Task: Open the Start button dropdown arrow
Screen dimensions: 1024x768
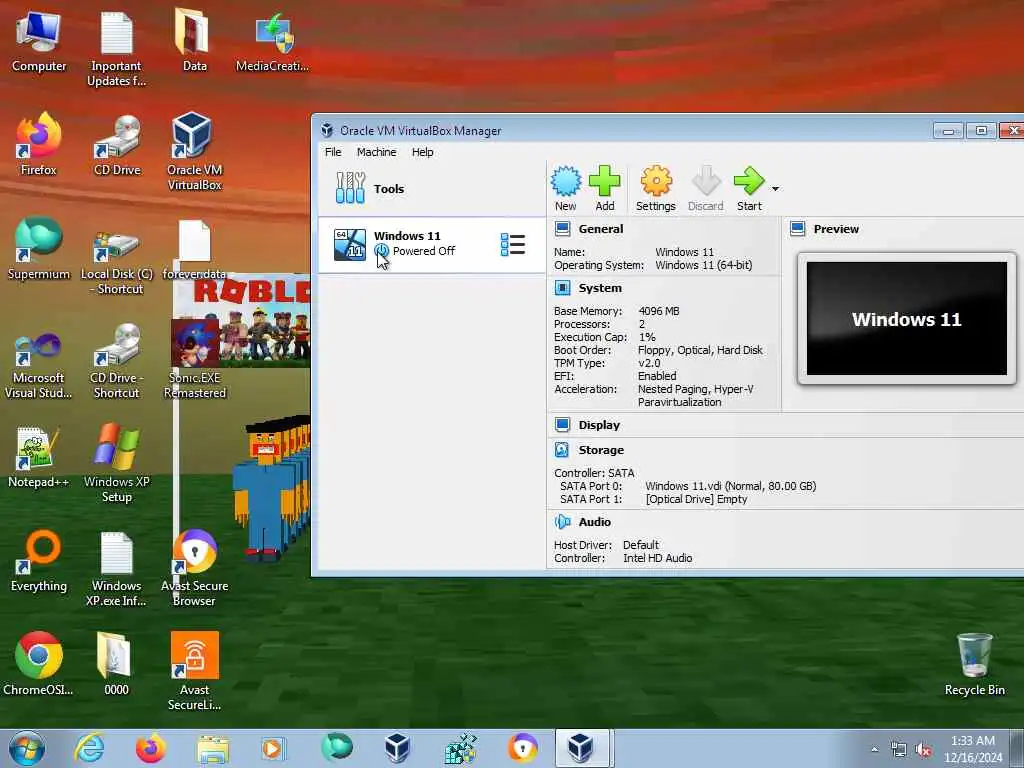Action: (775, 189)
